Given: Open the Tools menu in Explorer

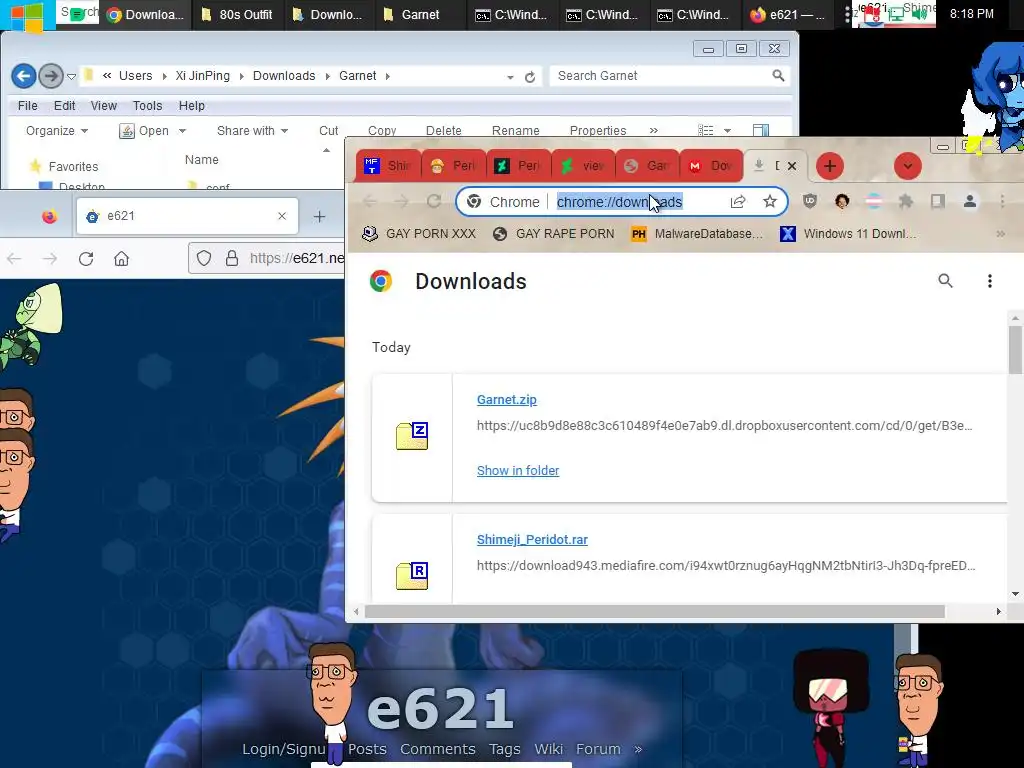Looking at the screenshot, I should [x=147, y=106].
